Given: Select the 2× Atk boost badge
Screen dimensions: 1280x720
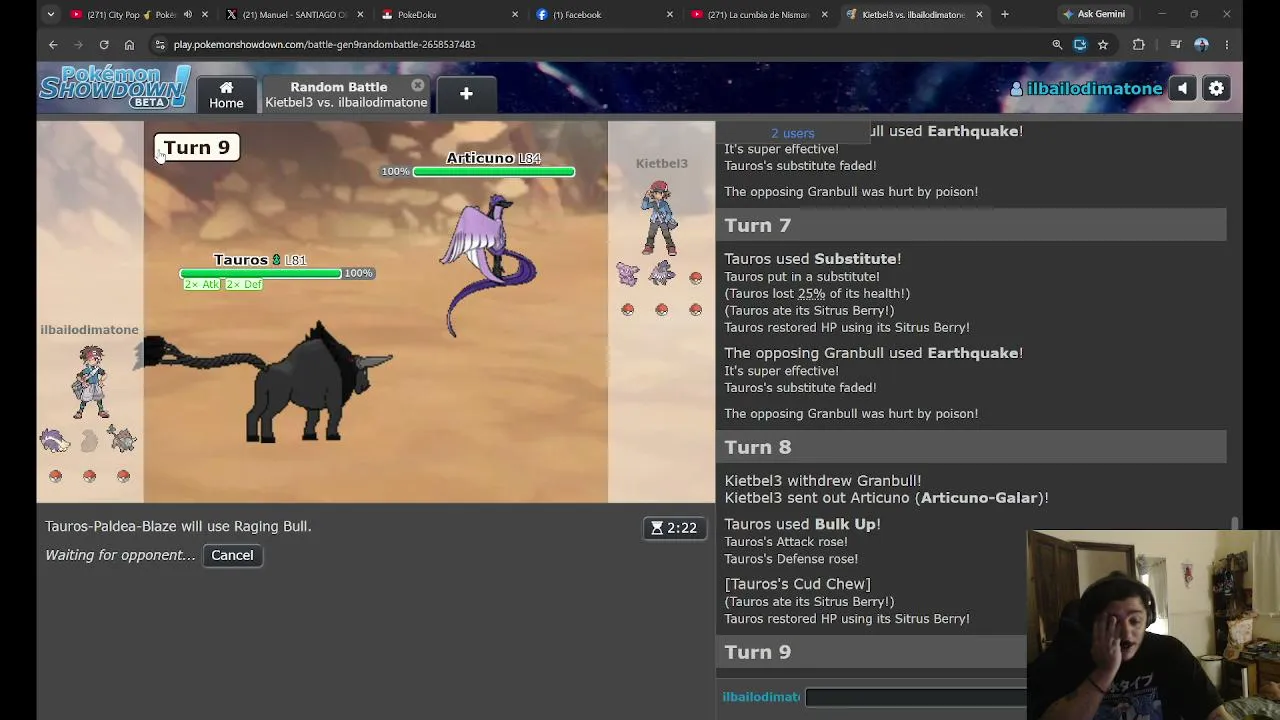Looking at the screenshot, I should click(x=201, y=284).
